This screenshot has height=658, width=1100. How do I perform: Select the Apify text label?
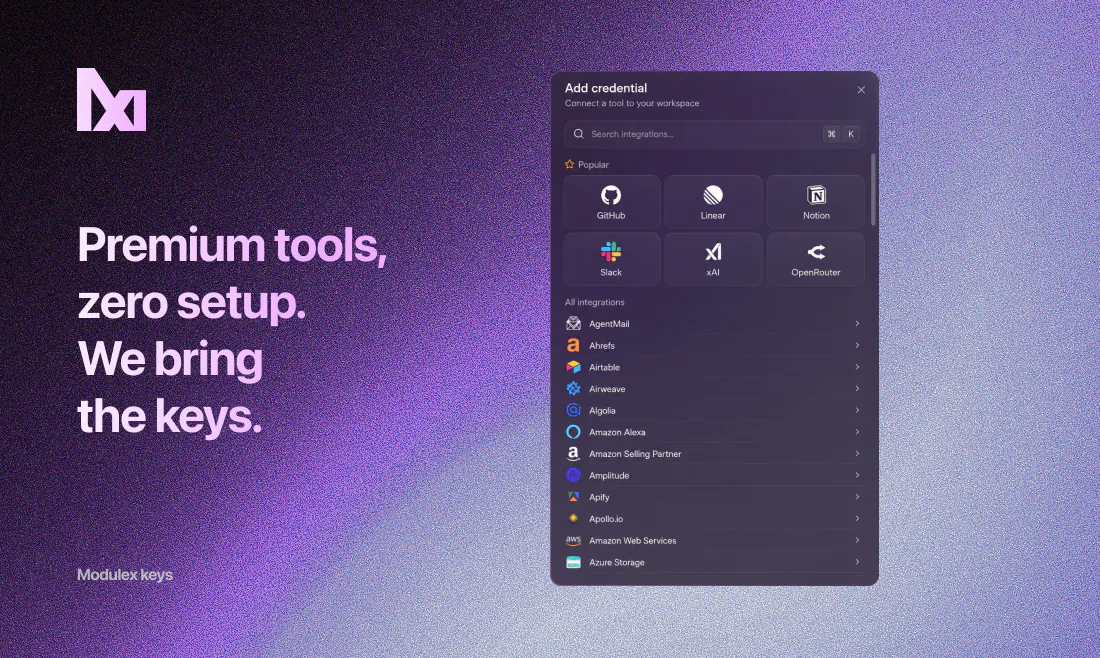(599, 497)
